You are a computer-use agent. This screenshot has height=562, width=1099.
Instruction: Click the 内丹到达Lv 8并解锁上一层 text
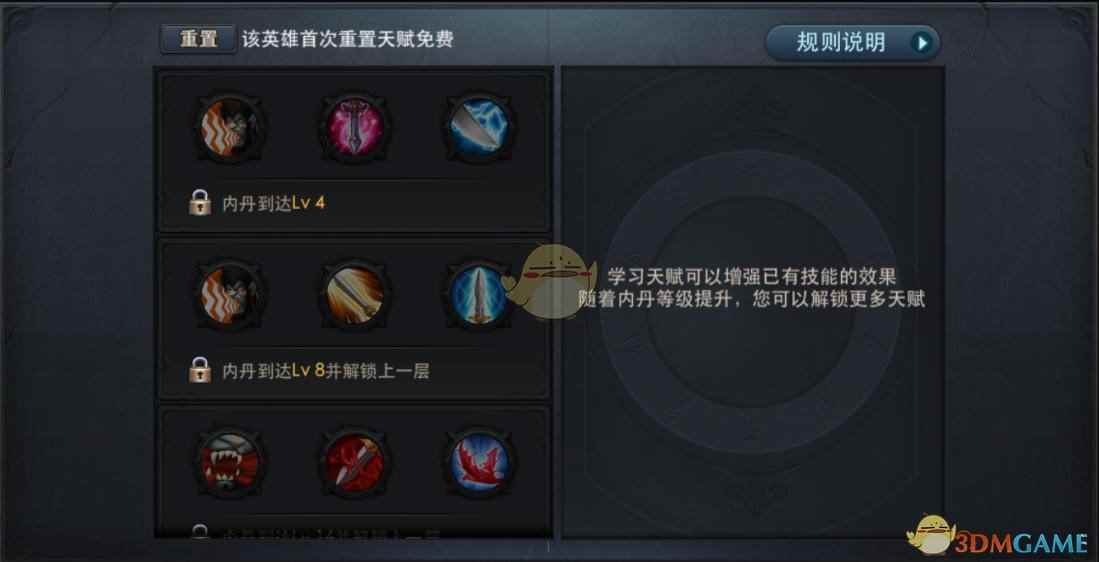[x=325, y=371]
